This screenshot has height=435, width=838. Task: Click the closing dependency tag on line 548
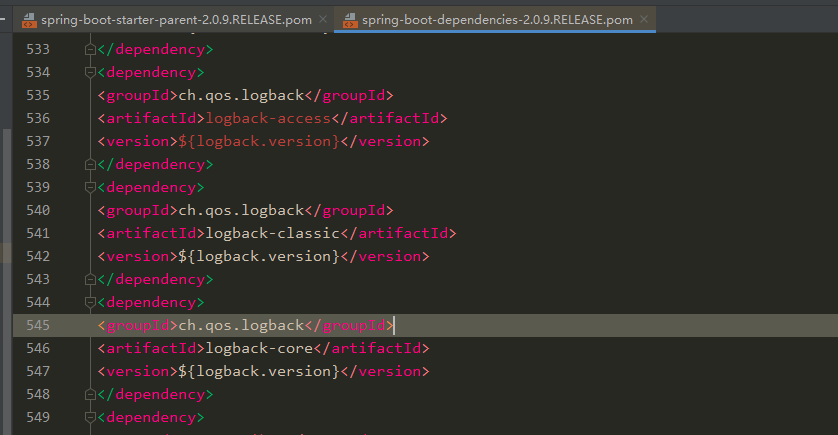click(x=156, y=394)
